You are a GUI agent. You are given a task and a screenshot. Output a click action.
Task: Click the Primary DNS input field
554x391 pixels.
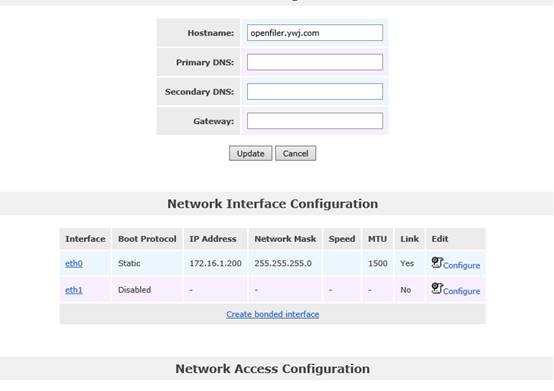(314, 62)
